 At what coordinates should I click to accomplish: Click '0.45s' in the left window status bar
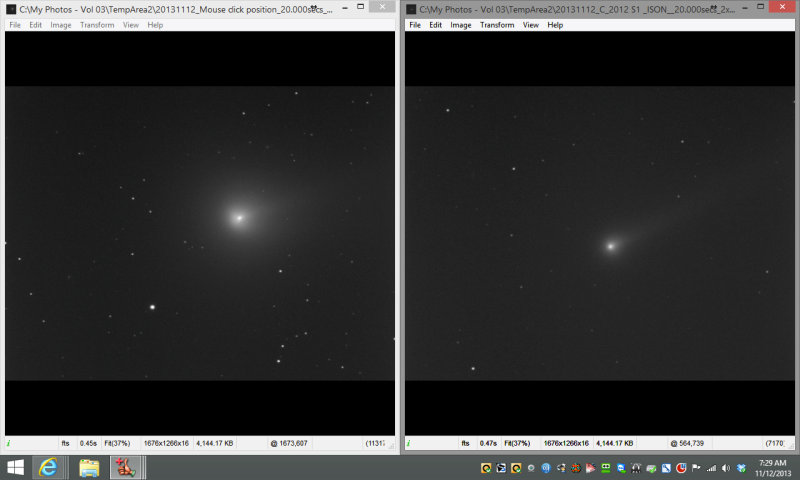pos(88,443)
